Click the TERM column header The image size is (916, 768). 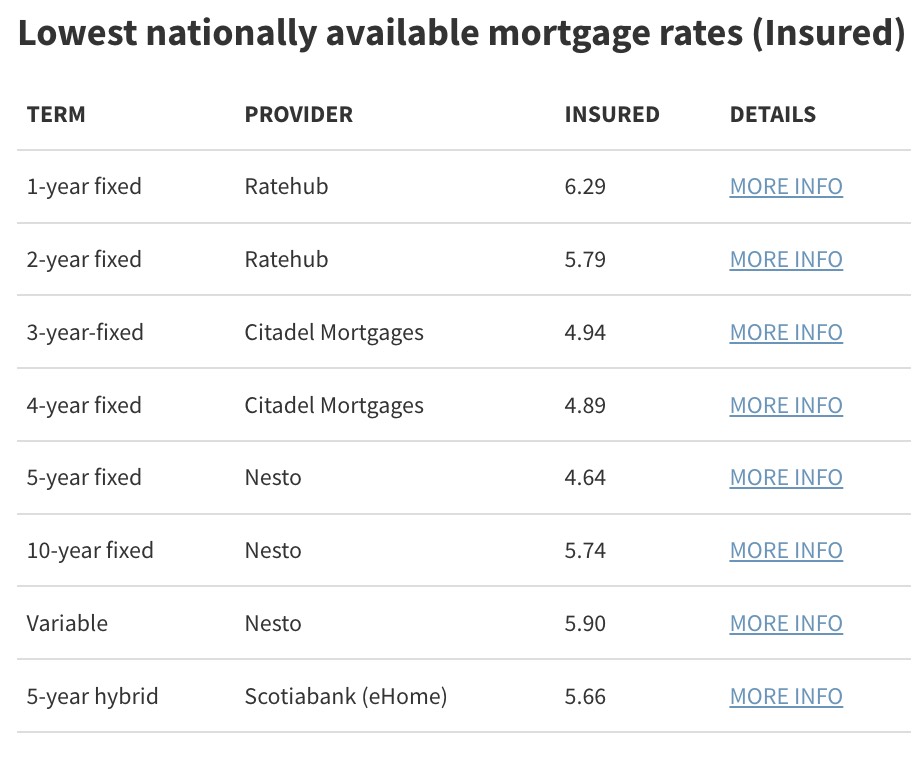pyautogui.click(x=56, y=115)
